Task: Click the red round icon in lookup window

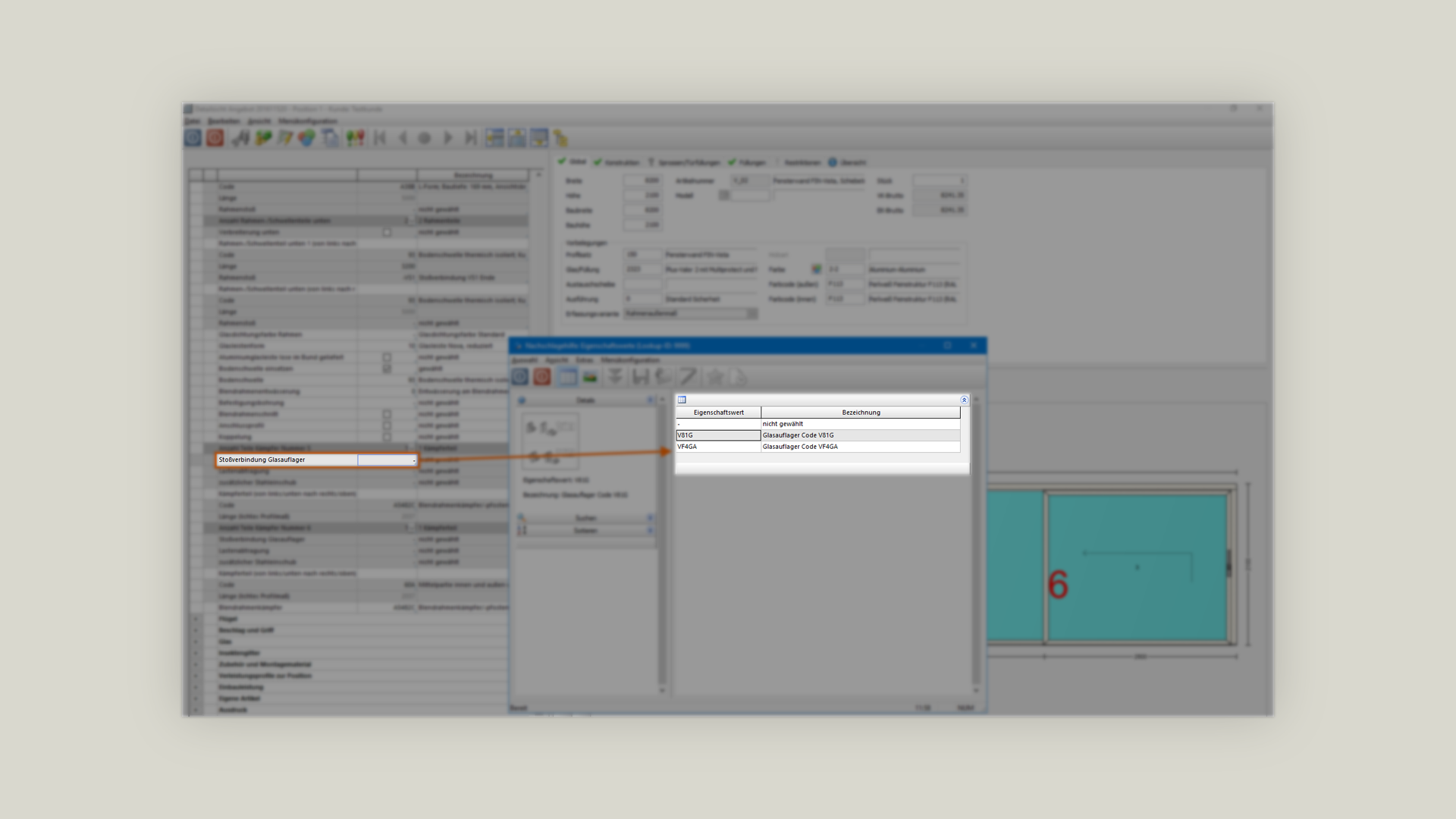Action: coord(541,376)
